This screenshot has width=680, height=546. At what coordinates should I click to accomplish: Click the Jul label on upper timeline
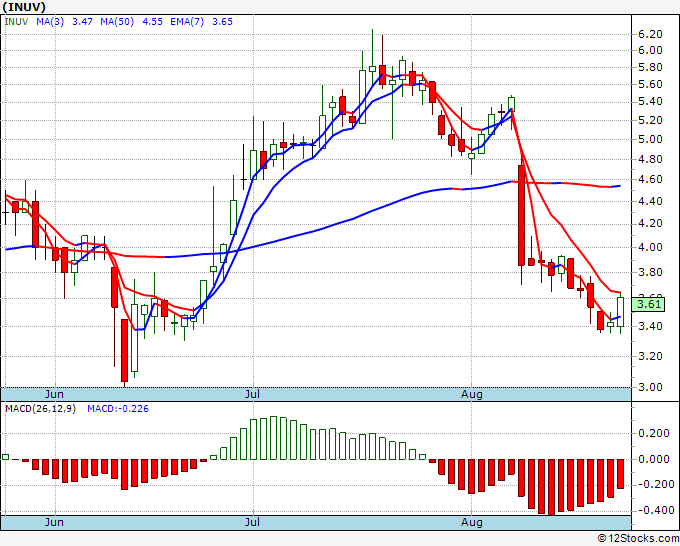pos(252,395)
